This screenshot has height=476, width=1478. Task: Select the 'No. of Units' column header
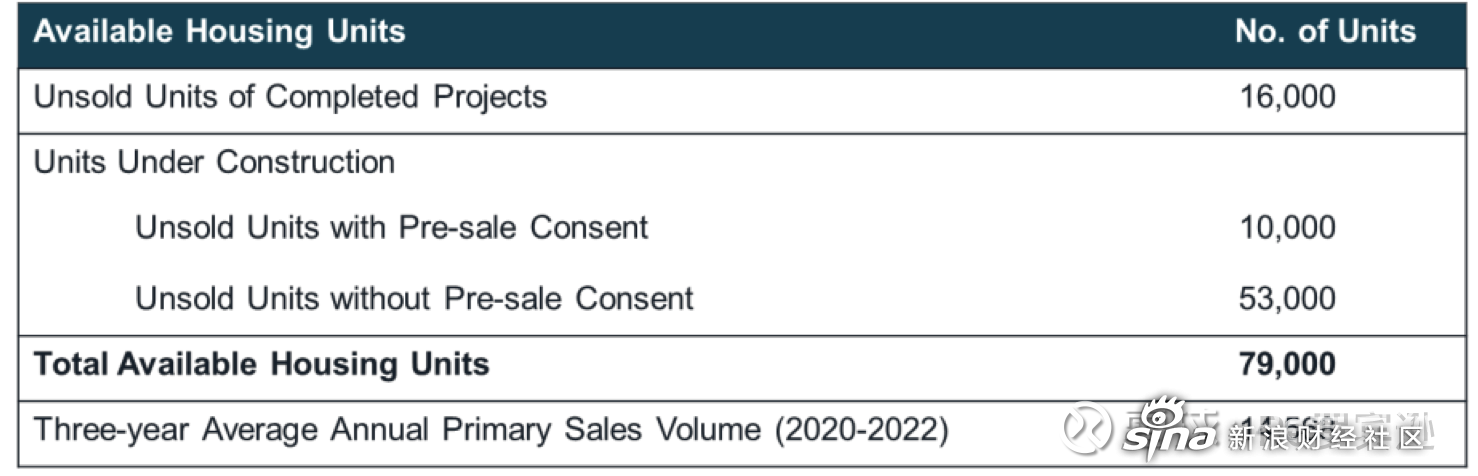coord(1325,32)
